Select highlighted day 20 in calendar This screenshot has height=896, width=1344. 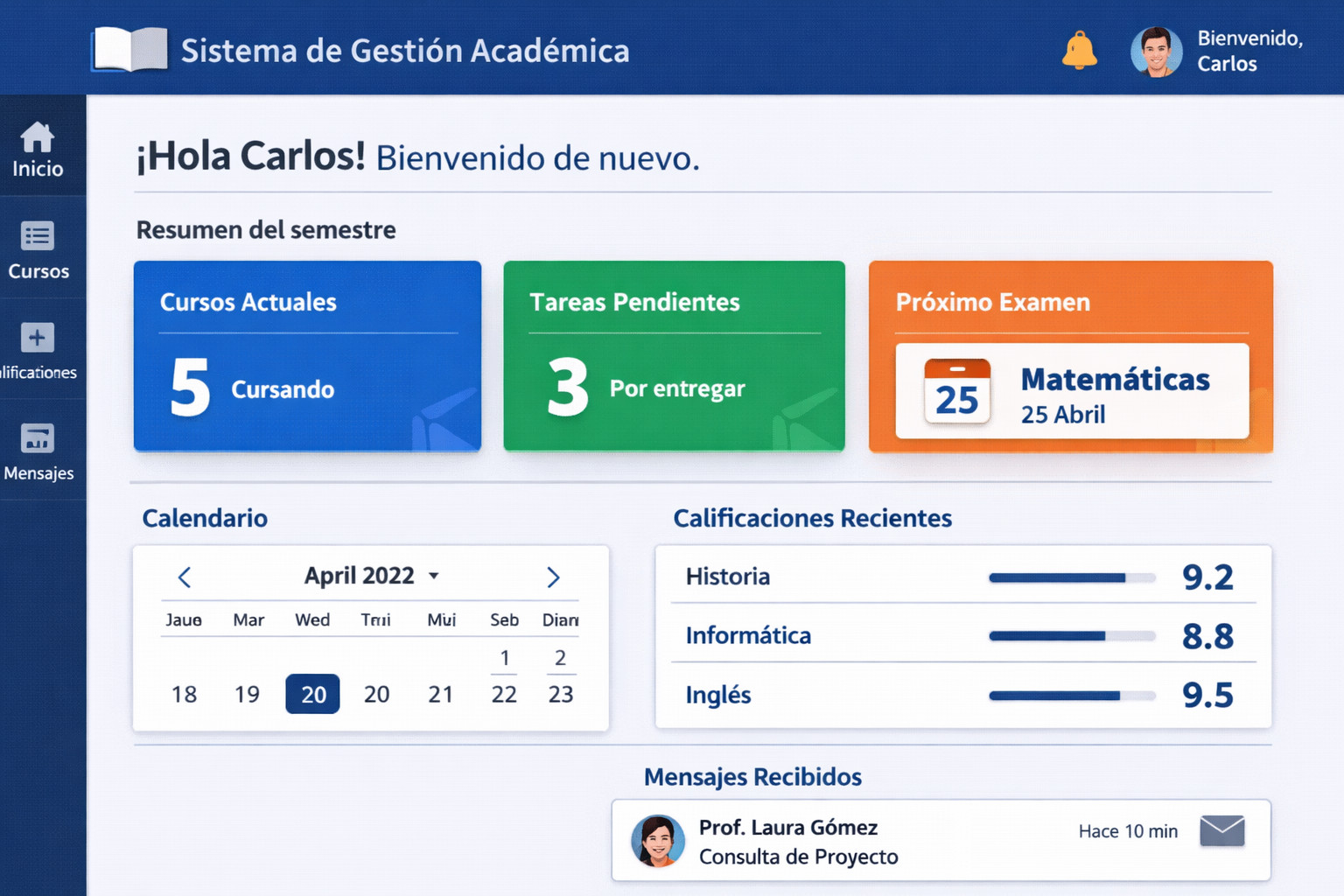[312, 694]
